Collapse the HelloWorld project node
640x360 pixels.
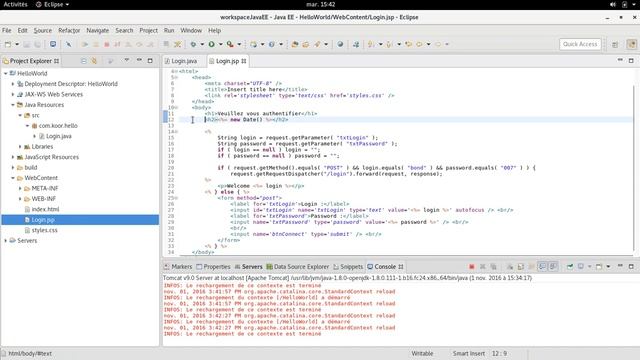(6, 73)
